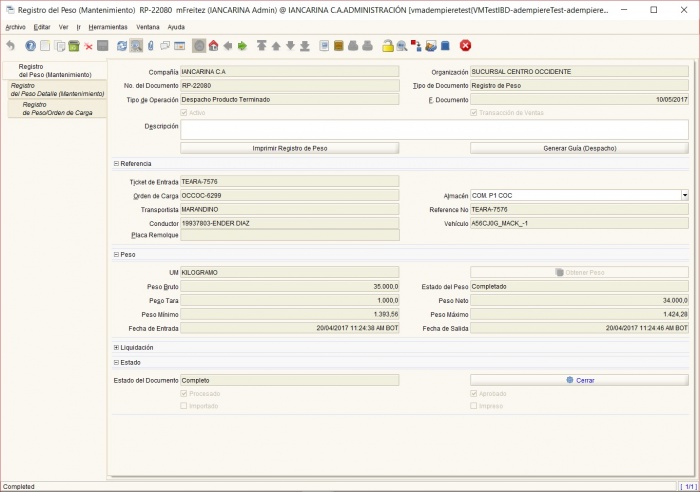Open the Chat bubbles icon
This screenshot has height=492, width=700.
pos(165,46)
